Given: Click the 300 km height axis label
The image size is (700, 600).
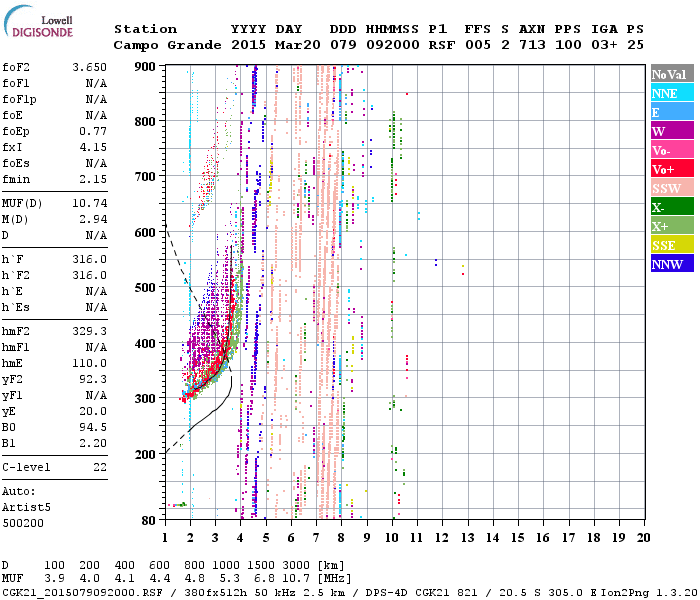Looking at the screenshot, I should [145, 398].
